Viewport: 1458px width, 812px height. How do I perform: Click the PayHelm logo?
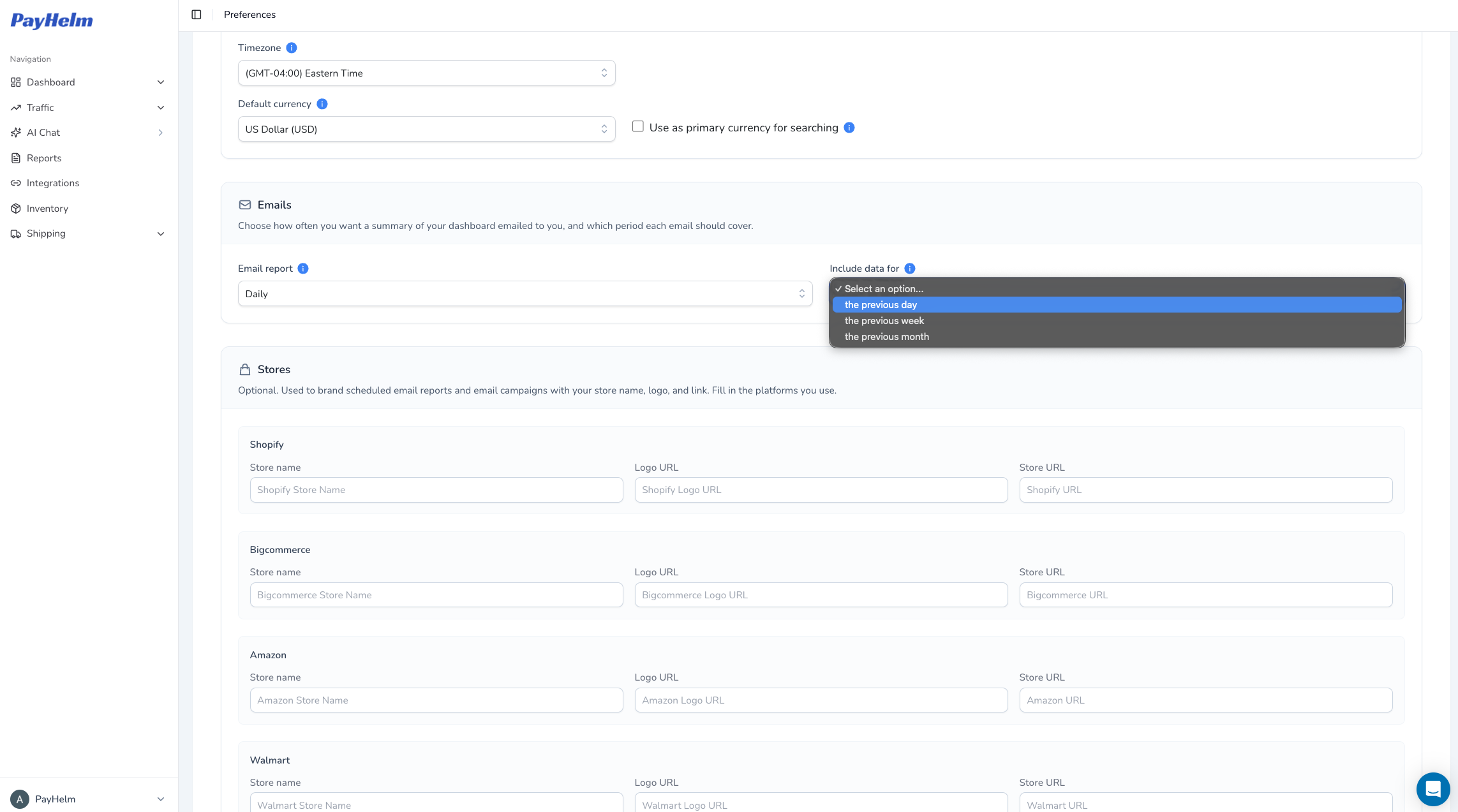[x=52, y=21]
